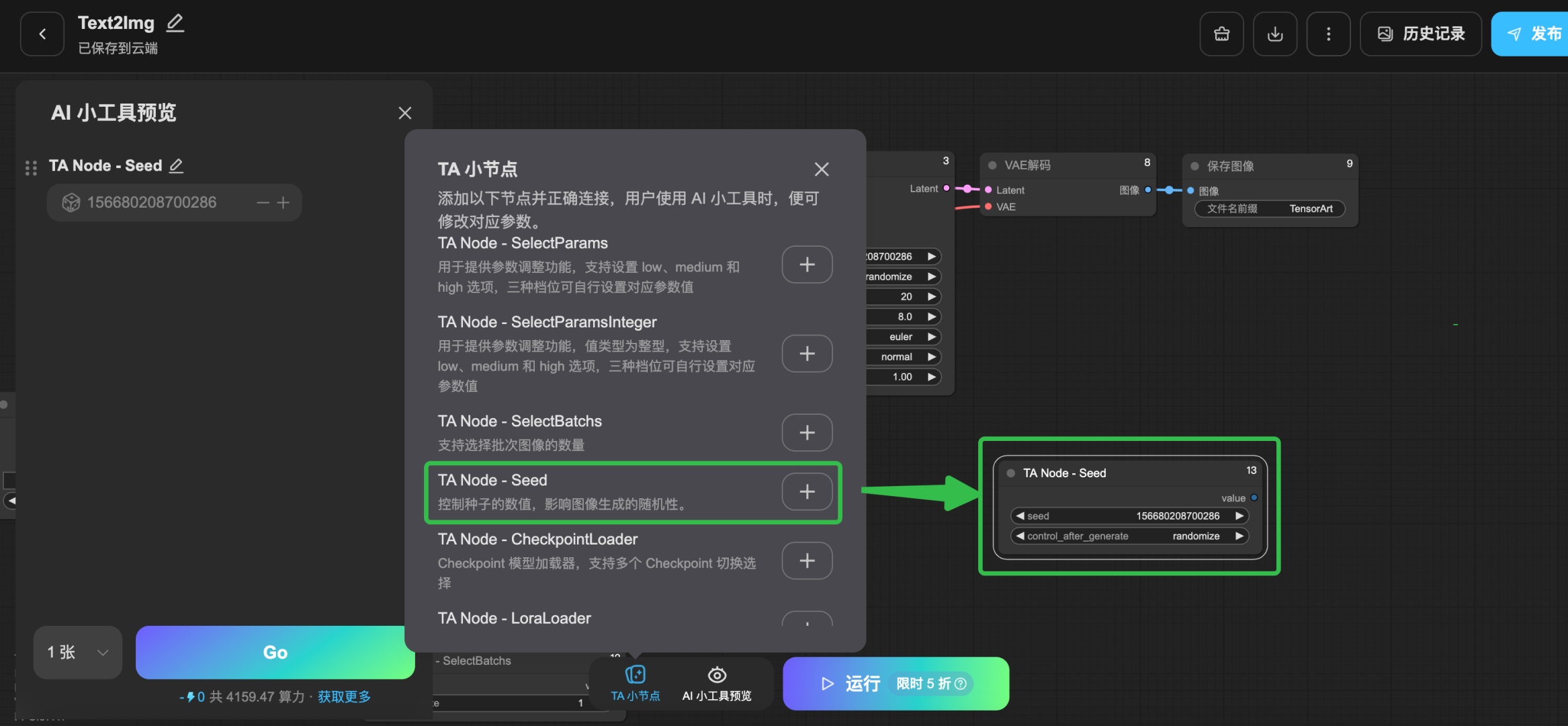Toggle collapse dot on VAE解码 node
This screenshot has height=726, width=1568.
click(x=992, y=165)
